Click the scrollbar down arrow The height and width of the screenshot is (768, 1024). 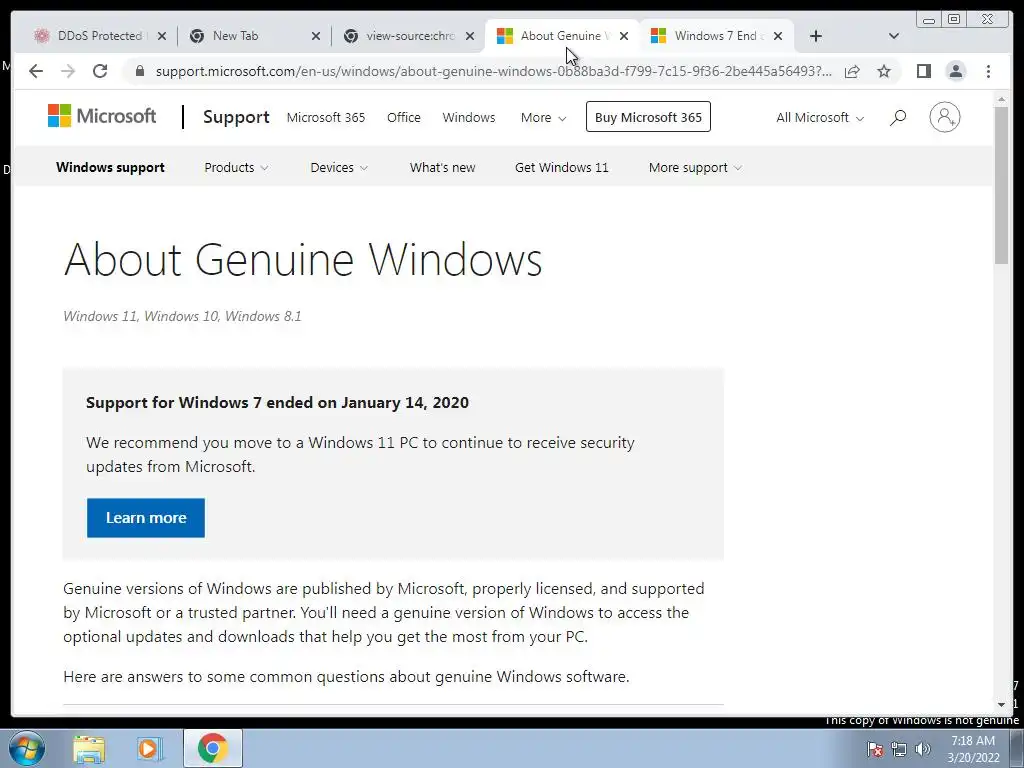tap(1002, 705)
